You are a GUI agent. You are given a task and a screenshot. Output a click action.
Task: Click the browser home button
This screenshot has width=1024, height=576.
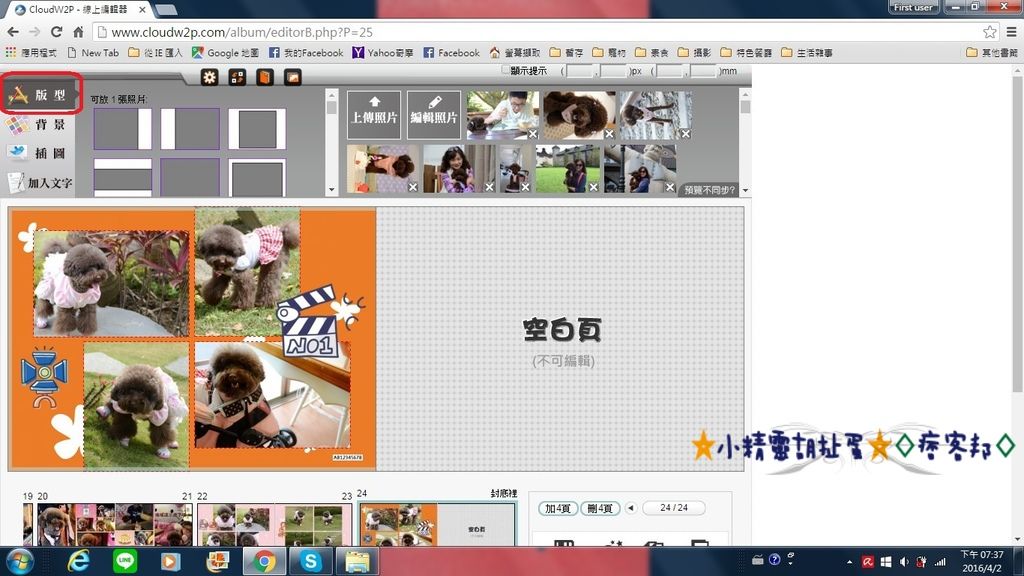[x=78, y=31]
